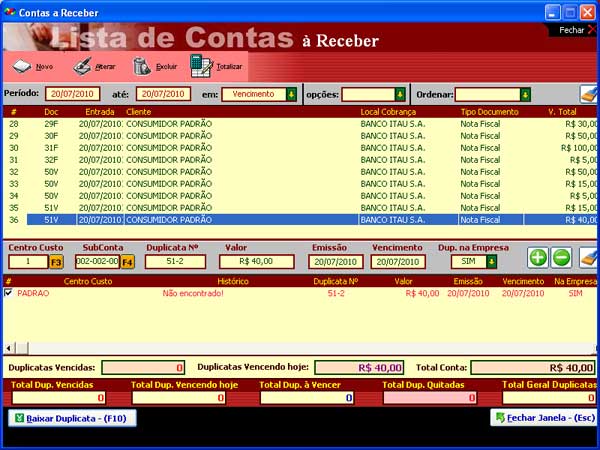Screen dimensions: 600x450
Task: Click the Fechar X at top right
Action: (592, 30)
